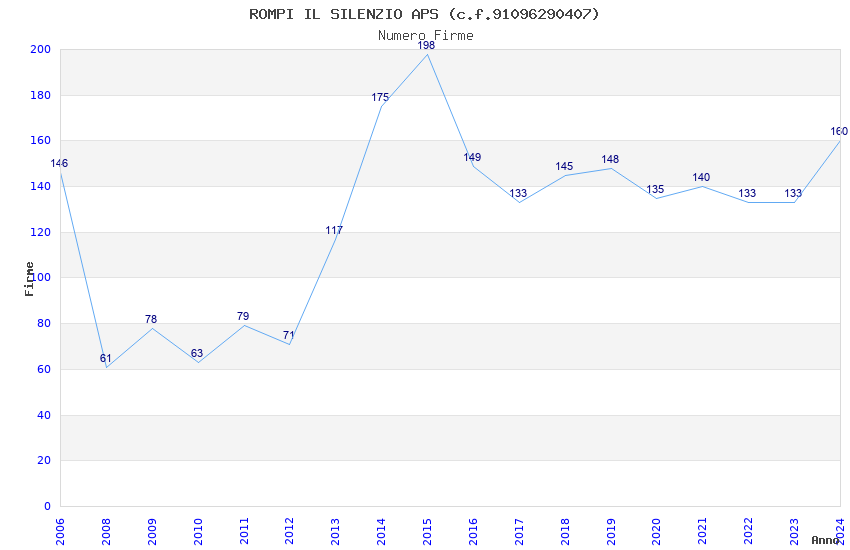Select the 135 data label for 2020

[655, 189]
